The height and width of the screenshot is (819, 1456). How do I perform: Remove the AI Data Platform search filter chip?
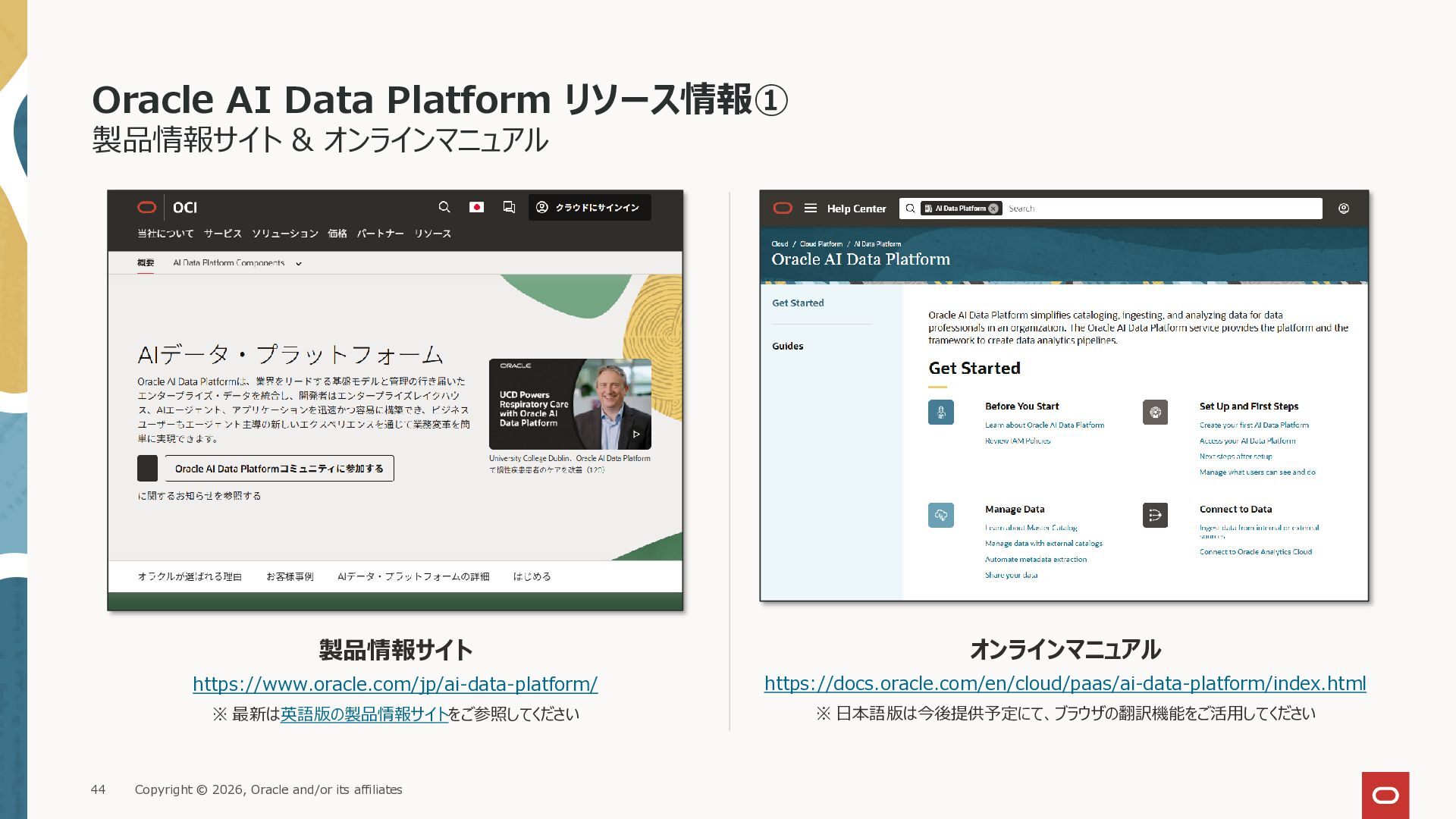993,209
